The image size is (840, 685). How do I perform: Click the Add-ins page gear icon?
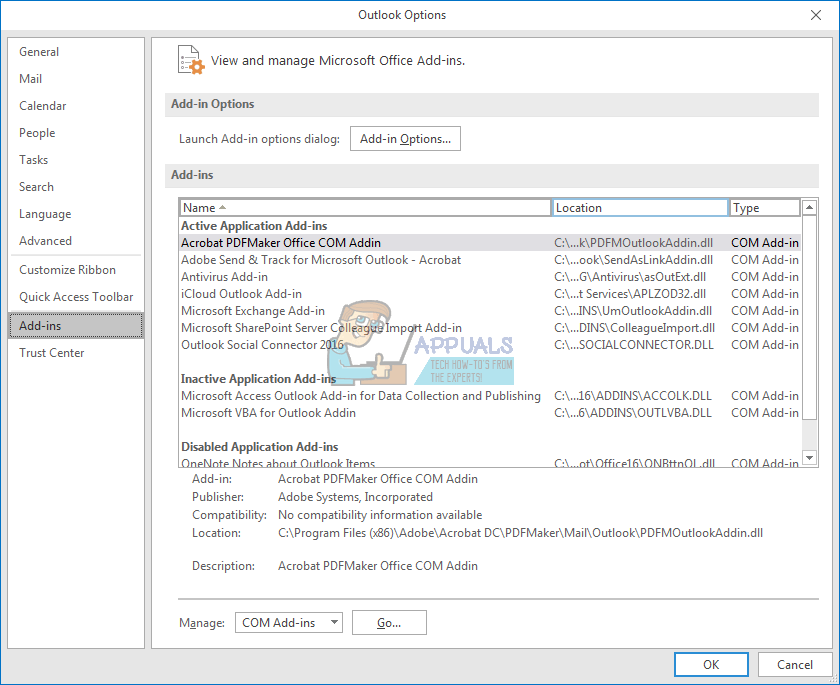[x=191, y=60]
